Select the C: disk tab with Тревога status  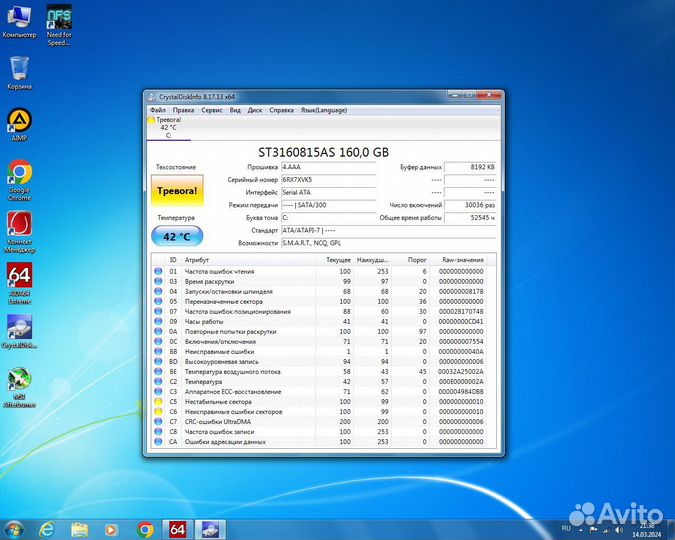point(167,126)
